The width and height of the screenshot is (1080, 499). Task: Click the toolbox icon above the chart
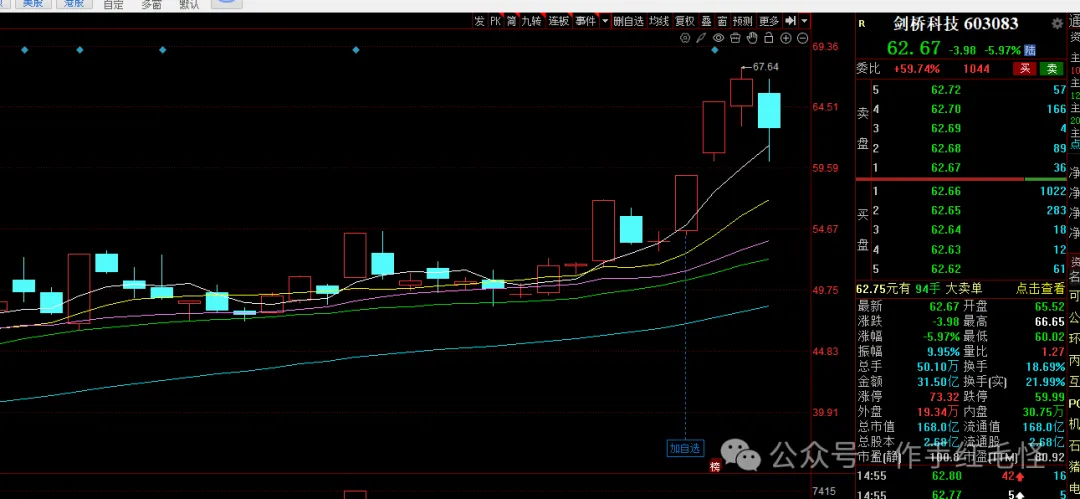tap(735, 38)
